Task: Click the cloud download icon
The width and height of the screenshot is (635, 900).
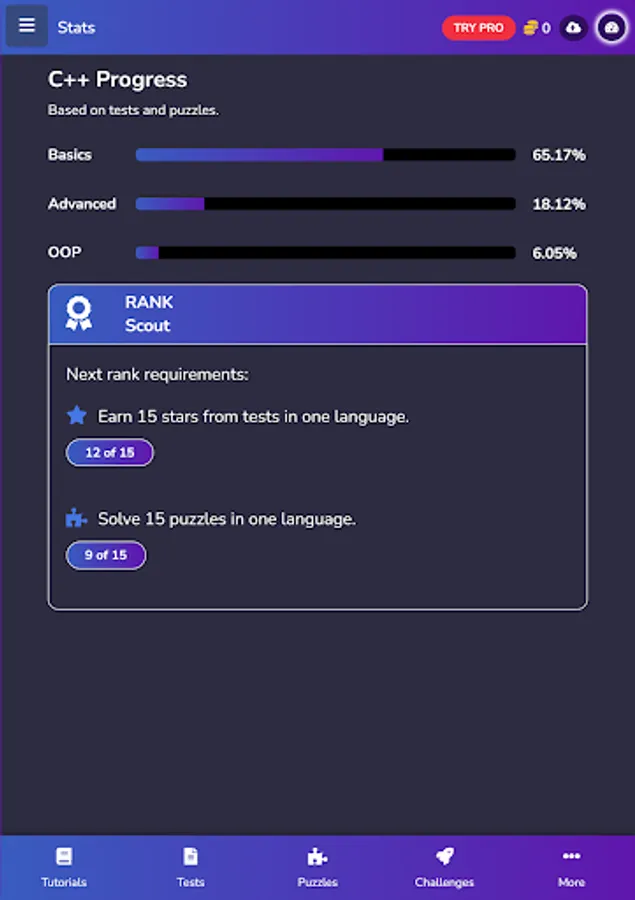Action: pos(573,28)
